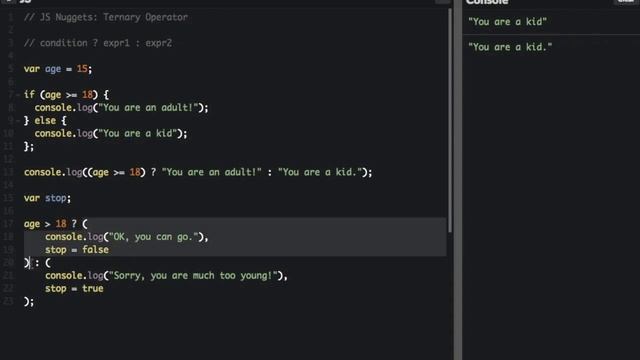
Task: Click the line console.log("You are an adult!");
Action: coord(121,108)
